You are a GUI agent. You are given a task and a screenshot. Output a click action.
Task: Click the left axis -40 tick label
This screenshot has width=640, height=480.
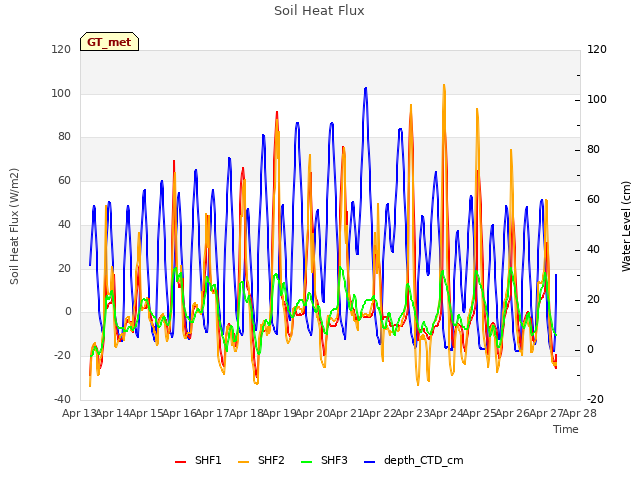point(62,399)
